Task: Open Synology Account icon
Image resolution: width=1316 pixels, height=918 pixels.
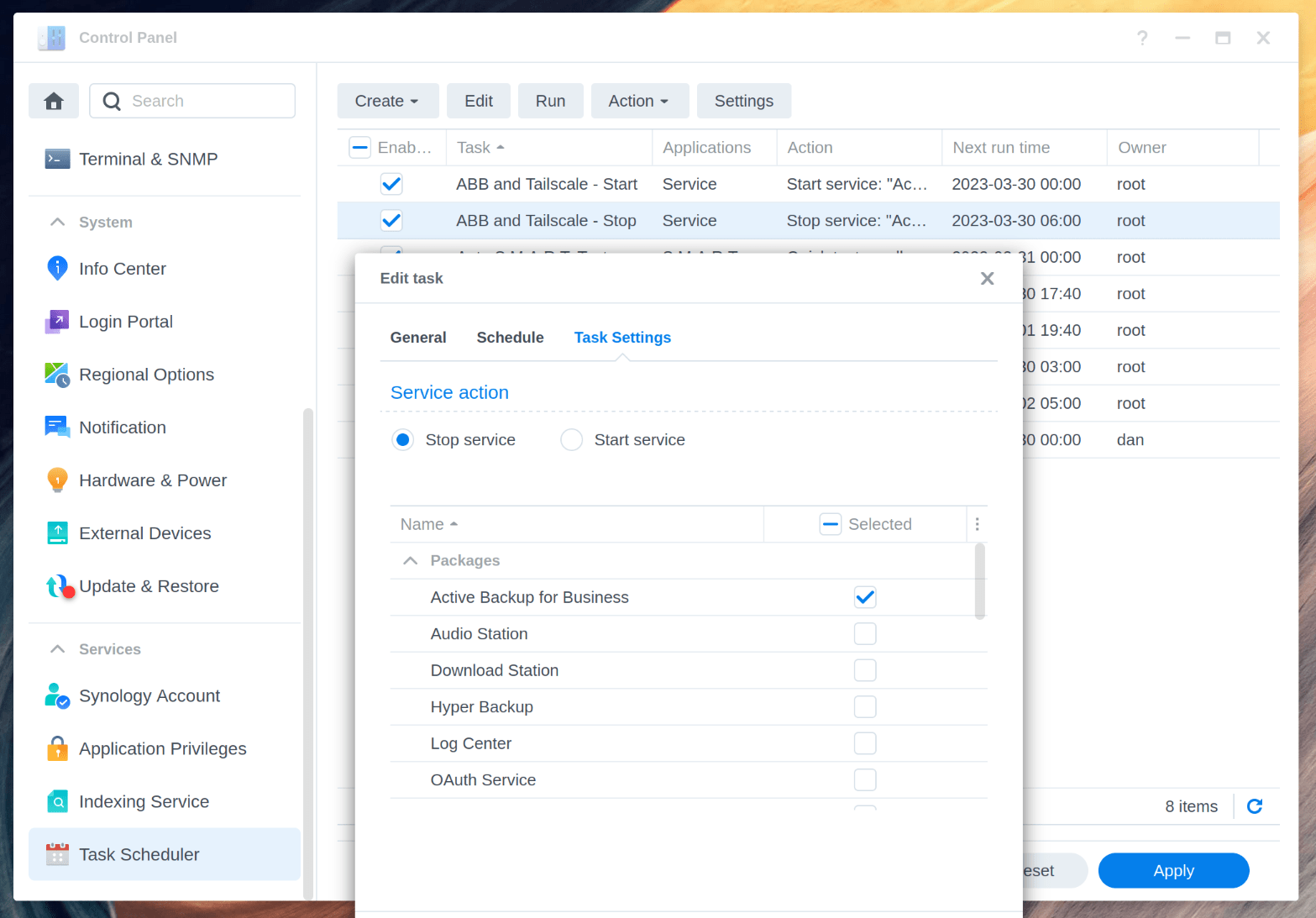Action: 57,695
